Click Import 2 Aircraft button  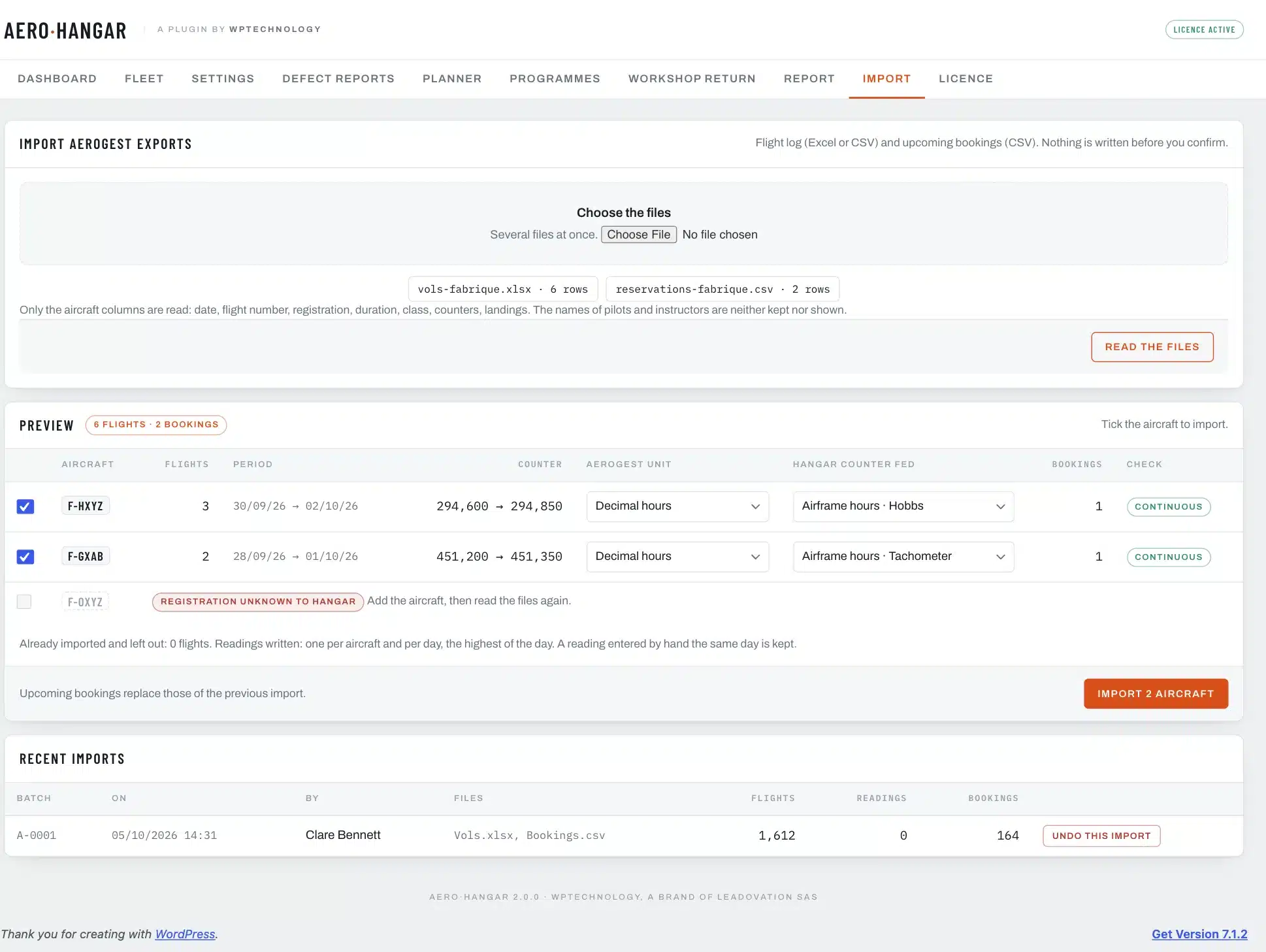[1156, 694]
